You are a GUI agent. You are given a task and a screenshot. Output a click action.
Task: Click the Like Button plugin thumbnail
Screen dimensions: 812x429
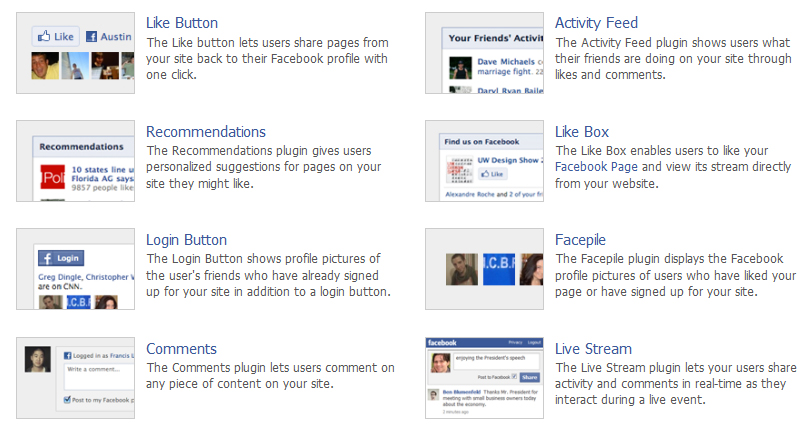(75, 53)
